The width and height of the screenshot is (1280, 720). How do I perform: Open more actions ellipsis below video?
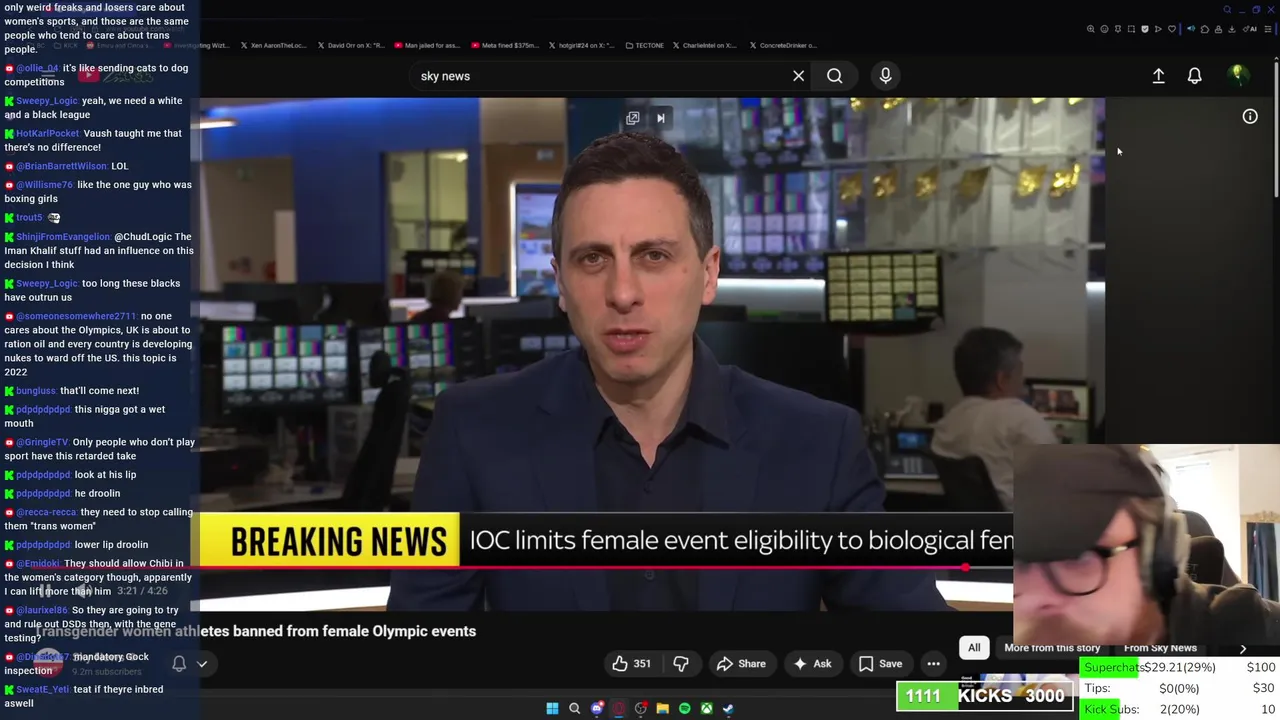pyautogui.click(x=933, y=664)
